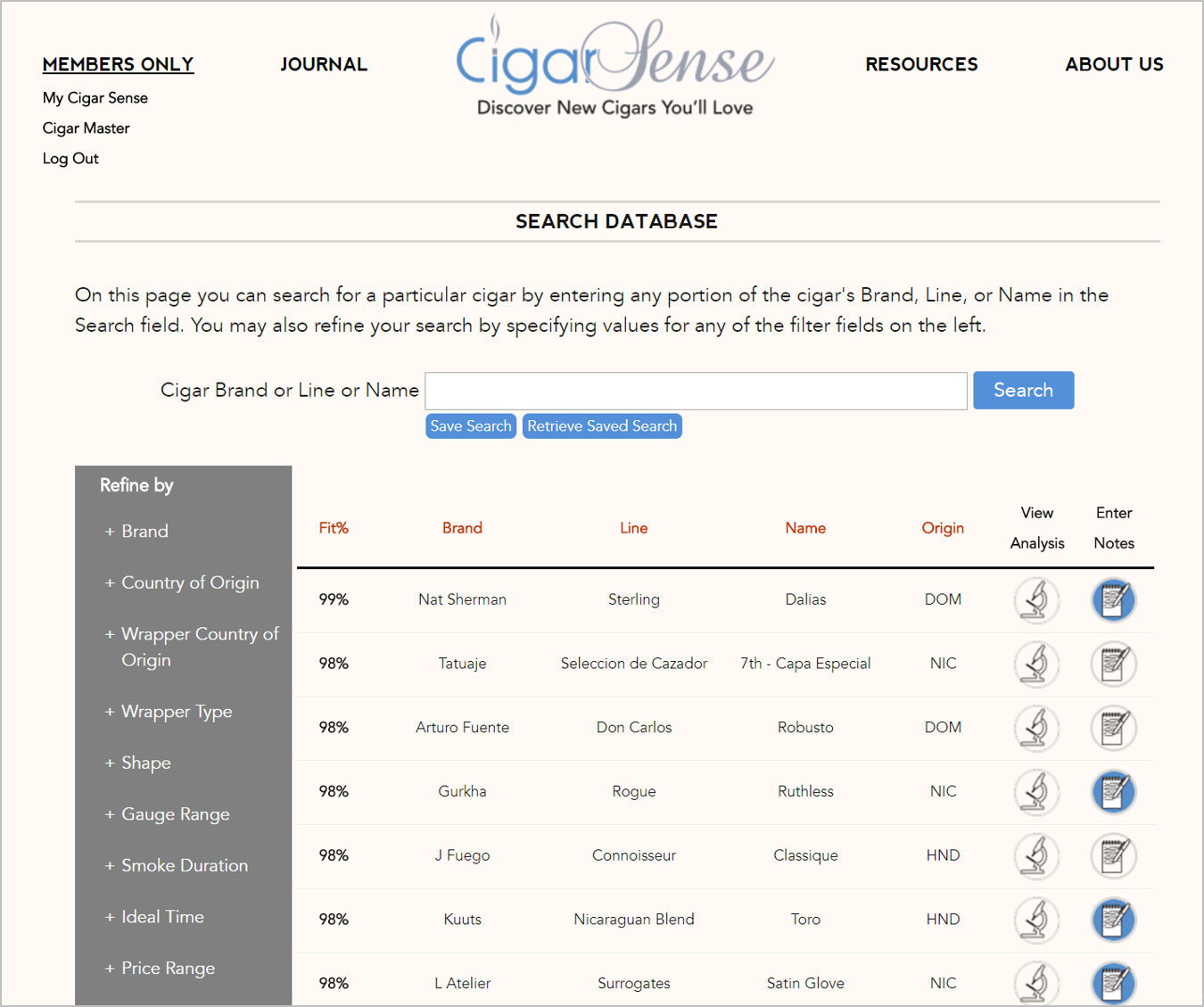View analysis for L Atelier Satin Glove
Screen dimensions: 1204x1007
[x=1036, y=983]
